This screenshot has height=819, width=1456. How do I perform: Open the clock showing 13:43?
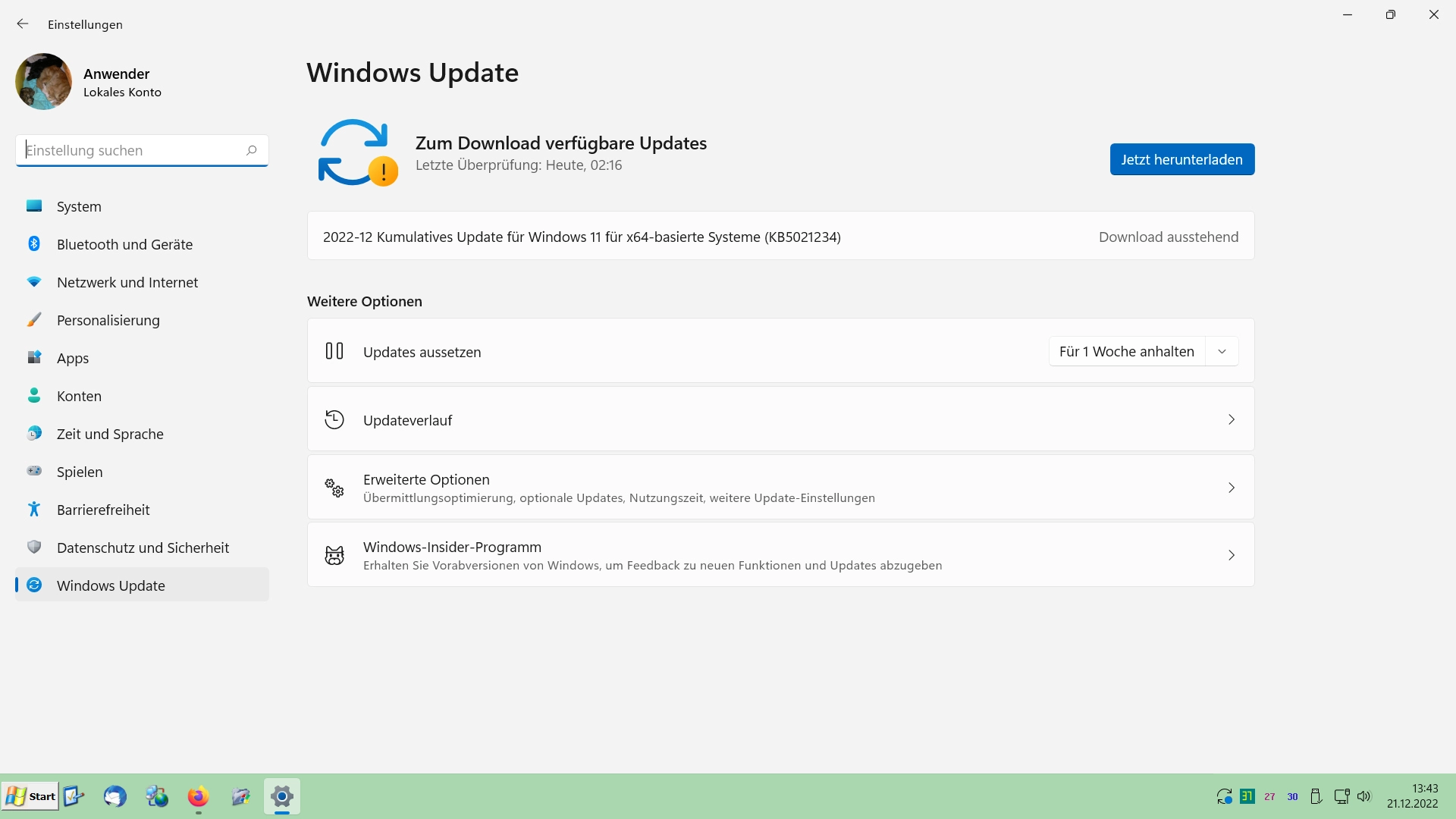tap(1413, 796)
